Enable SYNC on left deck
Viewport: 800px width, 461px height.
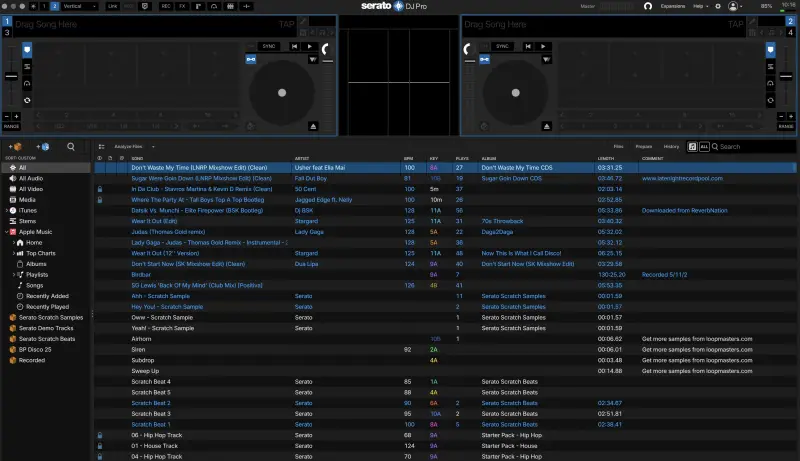point(269,46)
